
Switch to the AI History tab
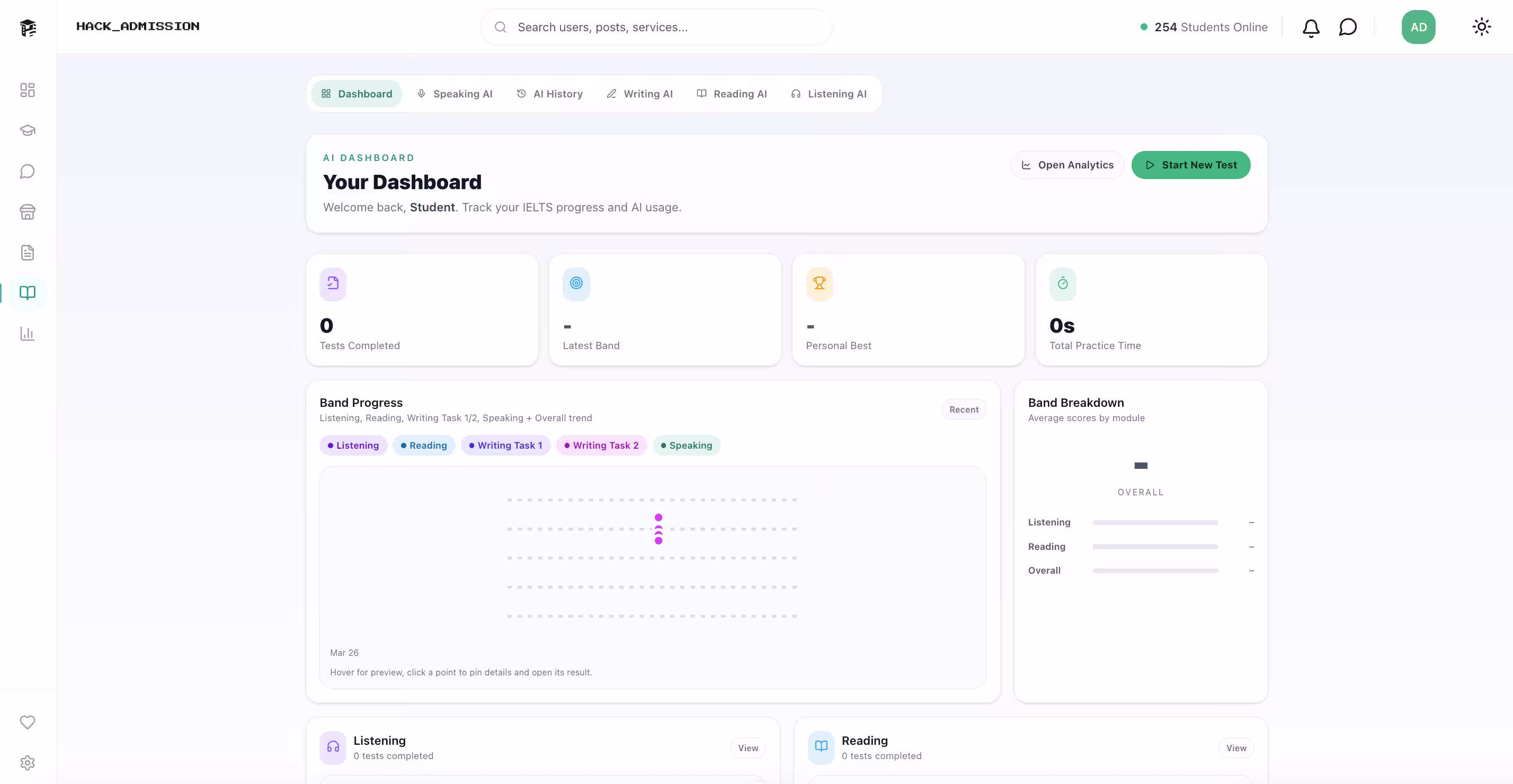tap(550, 94)
